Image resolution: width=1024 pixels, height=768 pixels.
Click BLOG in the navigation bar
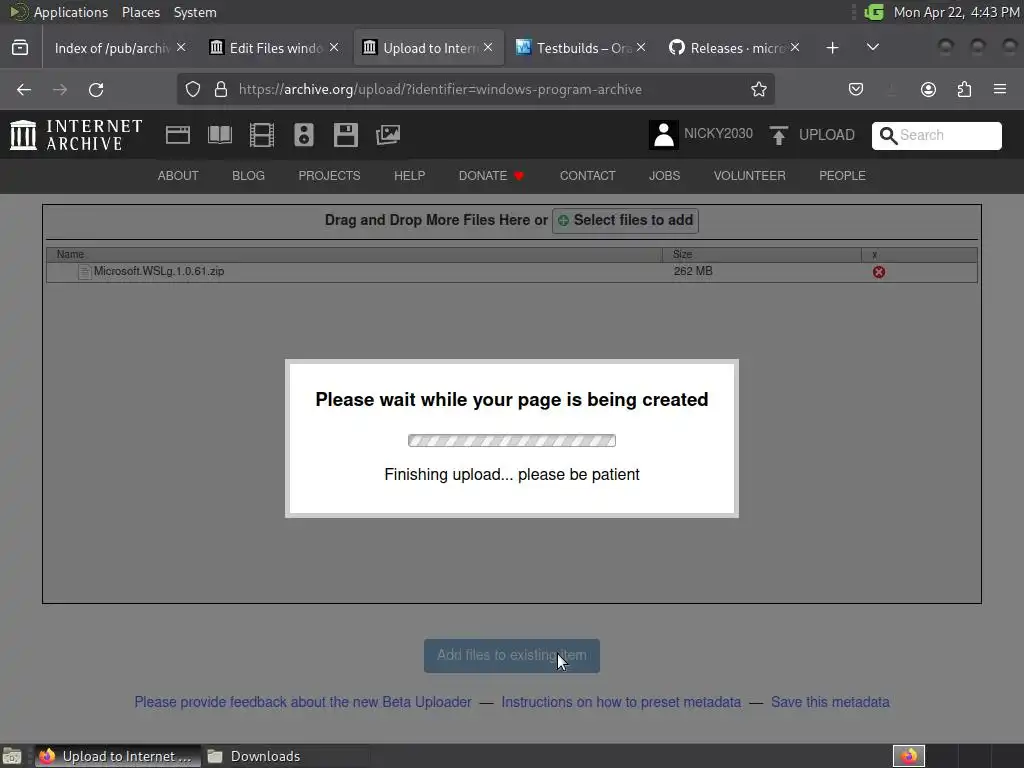click(248, 176)
